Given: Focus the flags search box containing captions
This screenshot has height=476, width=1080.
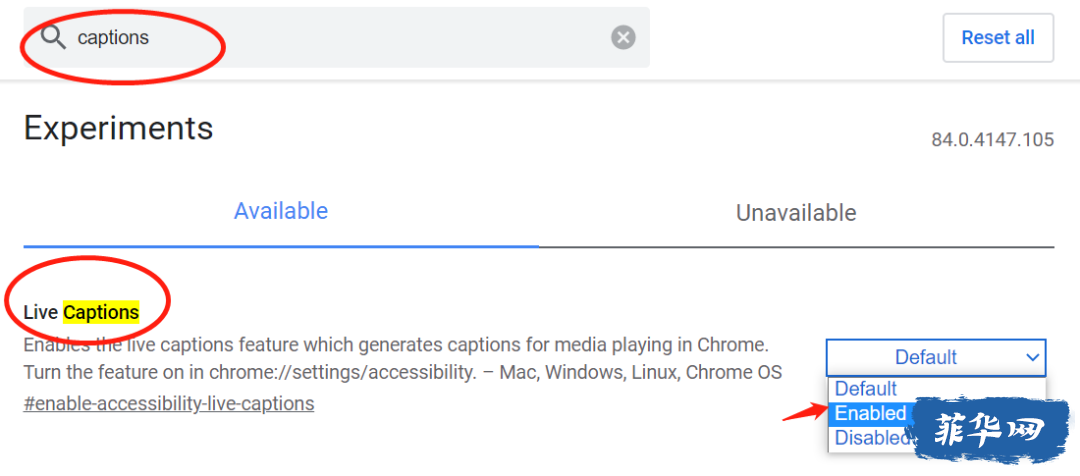Looking at the screenshot, I should (x=337, y=37).
